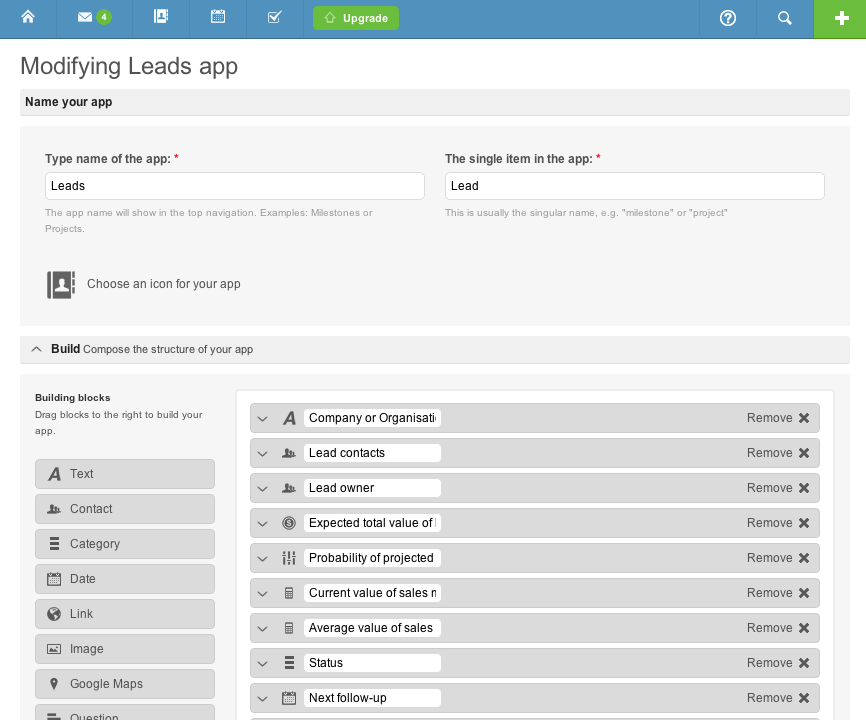Open the search magnifier icon
866x720 pixels.
pyautogui.click(x=785, y=18)
